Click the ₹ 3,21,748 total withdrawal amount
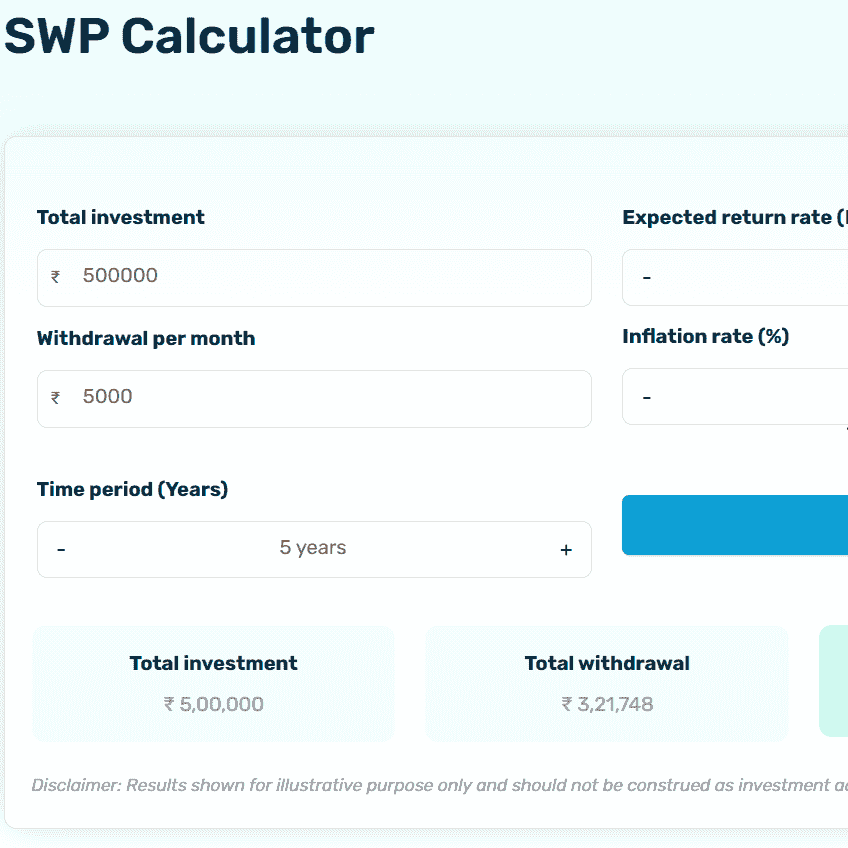This screenshot has width=848, height=848. click(607, 704)
